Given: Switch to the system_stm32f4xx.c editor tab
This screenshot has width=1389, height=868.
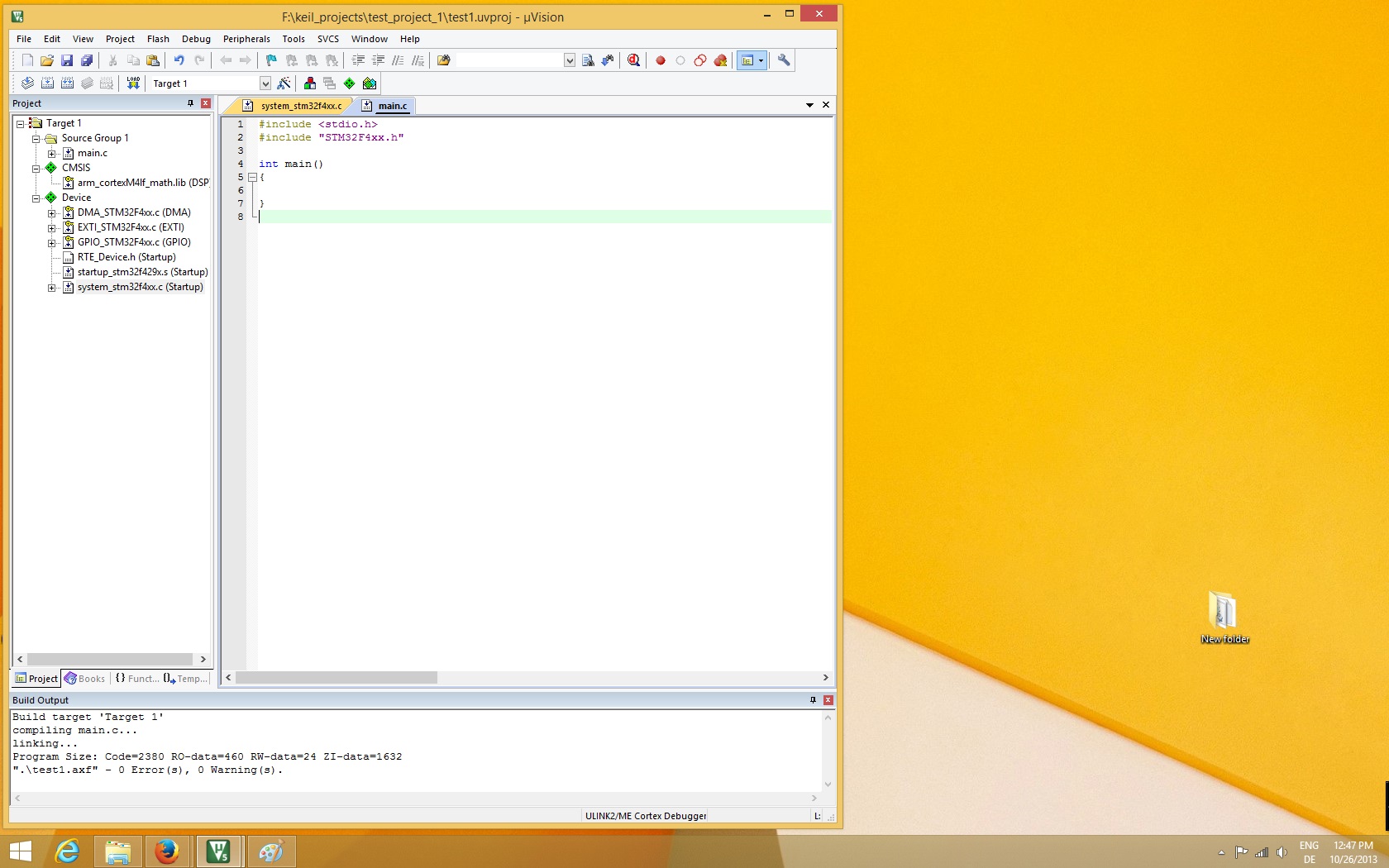Looking at the screenshot, I should (294, 106).
